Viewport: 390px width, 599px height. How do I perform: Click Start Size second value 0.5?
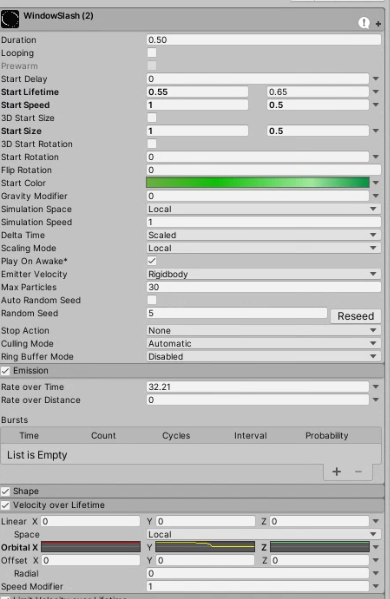(x=318, y=131)
